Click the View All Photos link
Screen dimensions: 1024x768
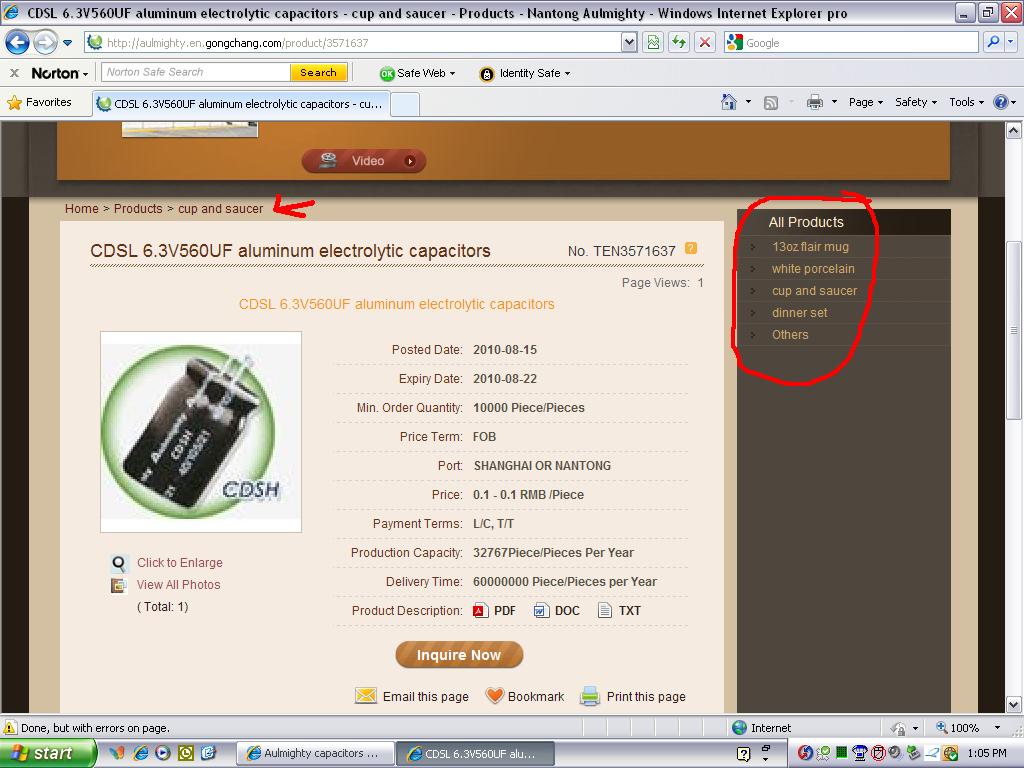click(178, 585)
